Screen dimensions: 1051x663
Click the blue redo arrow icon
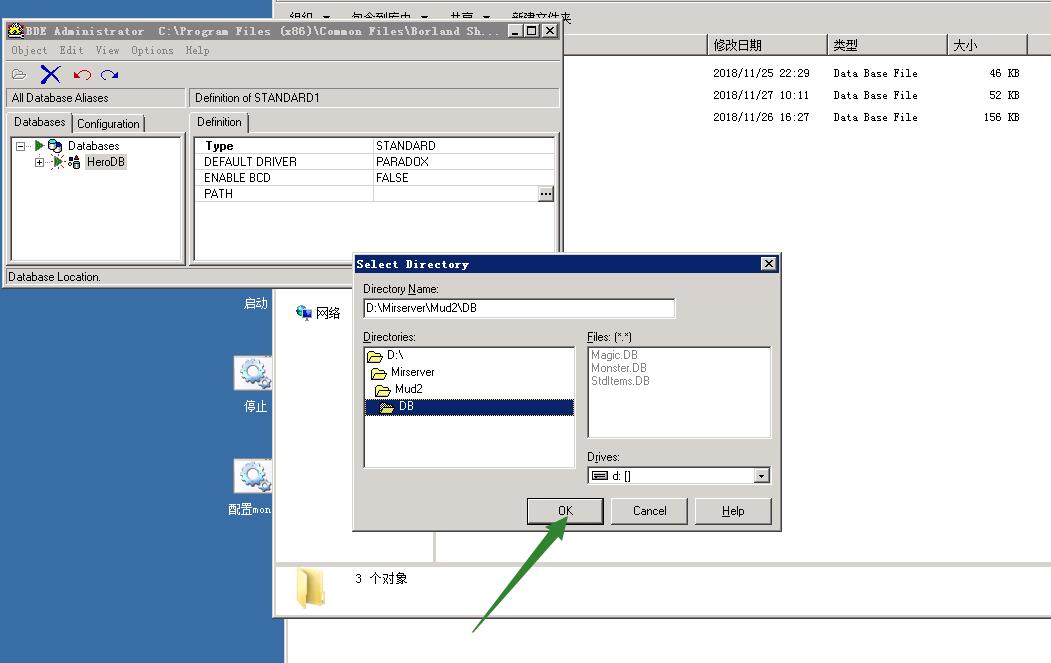tap(110, 74)
